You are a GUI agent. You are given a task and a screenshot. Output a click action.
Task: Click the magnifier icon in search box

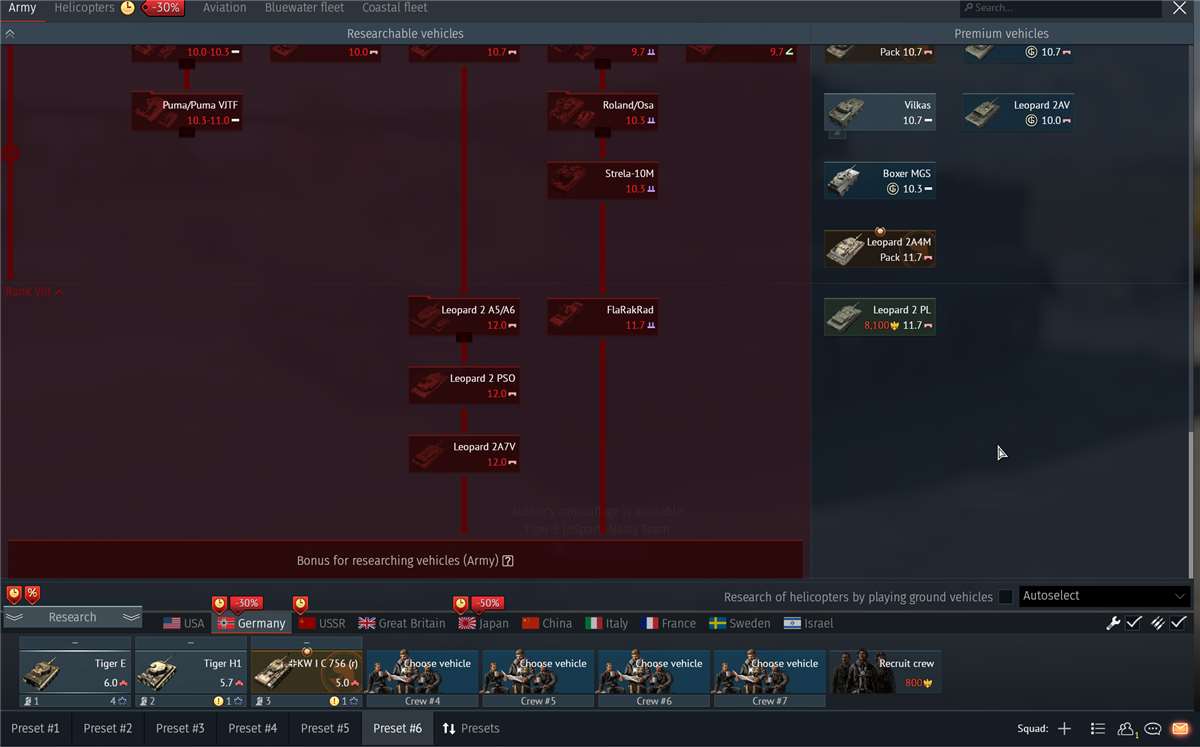tap(968, 8)
